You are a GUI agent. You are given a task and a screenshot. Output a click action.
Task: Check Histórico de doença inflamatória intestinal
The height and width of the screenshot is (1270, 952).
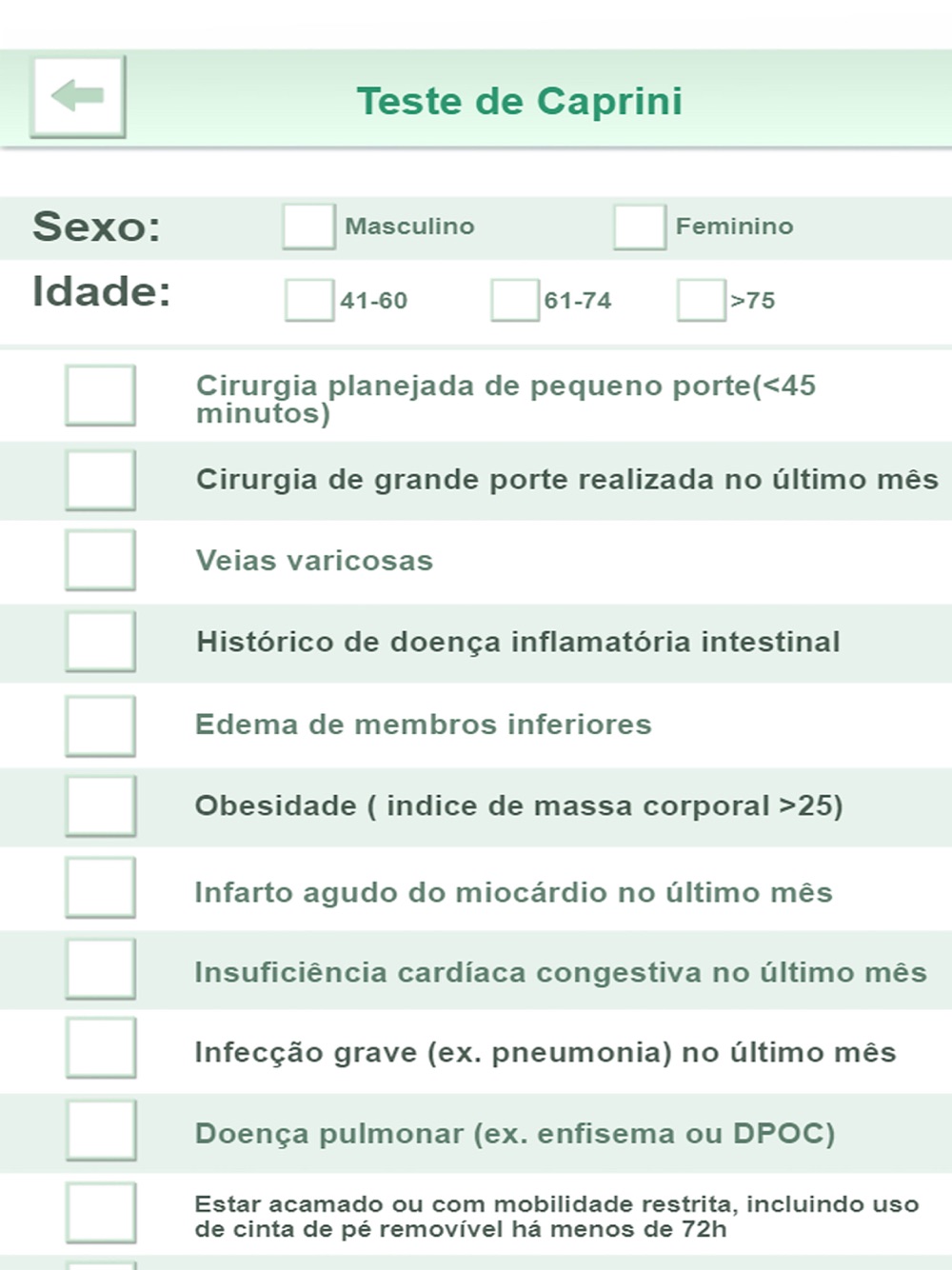[100, 642]
